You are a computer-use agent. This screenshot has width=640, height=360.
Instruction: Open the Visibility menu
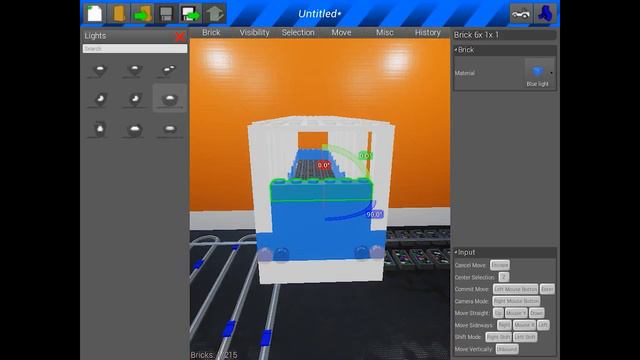[x=254, y=32]
